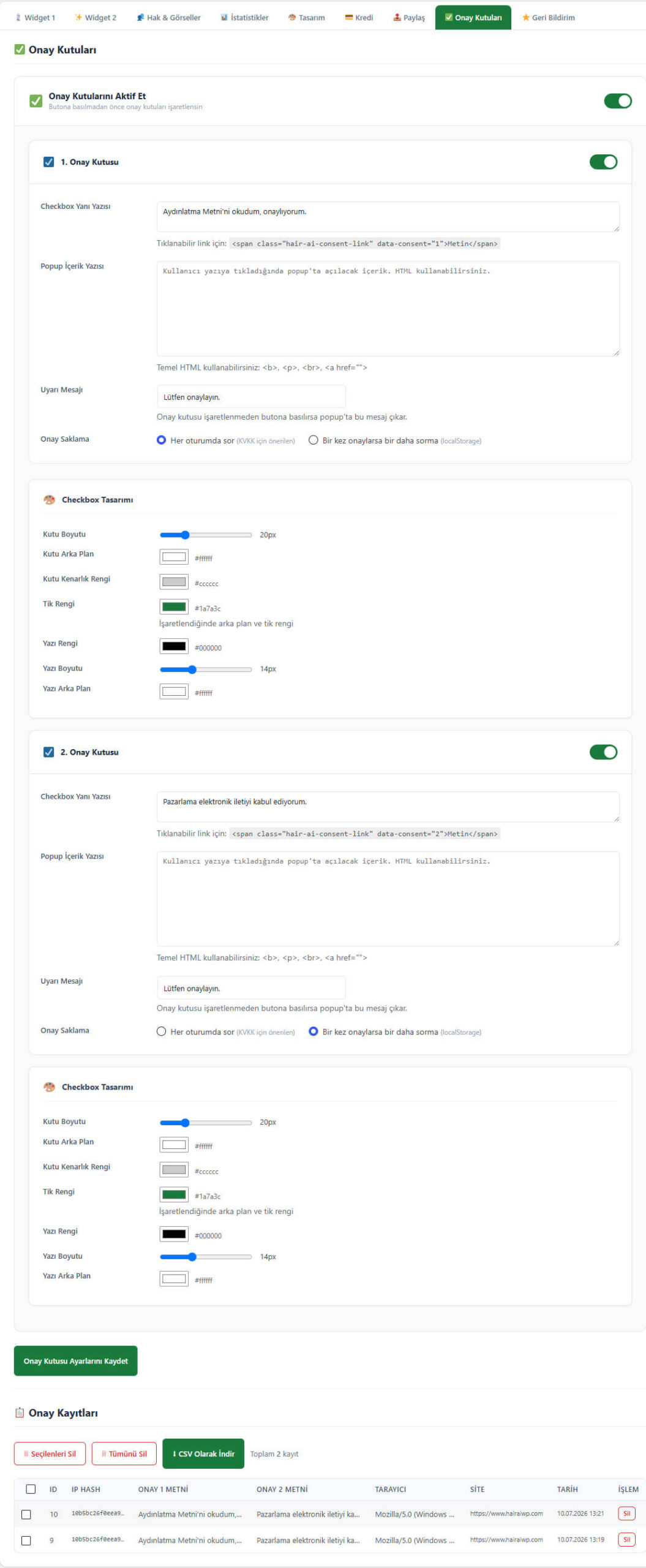Viewport: 646px width, 1568px height.
Task: Open the Tik Rengi color swatch in first design
Action: pos(174,606)
